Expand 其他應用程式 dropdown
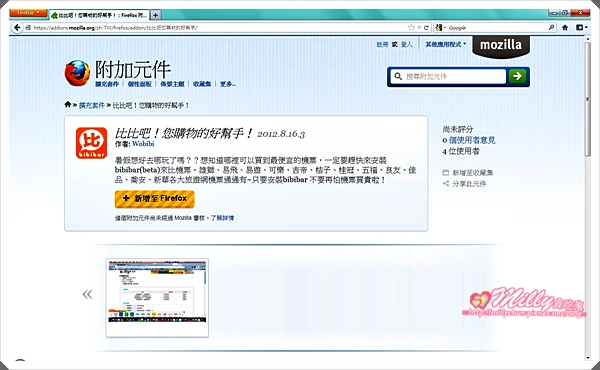 [446, 44]
